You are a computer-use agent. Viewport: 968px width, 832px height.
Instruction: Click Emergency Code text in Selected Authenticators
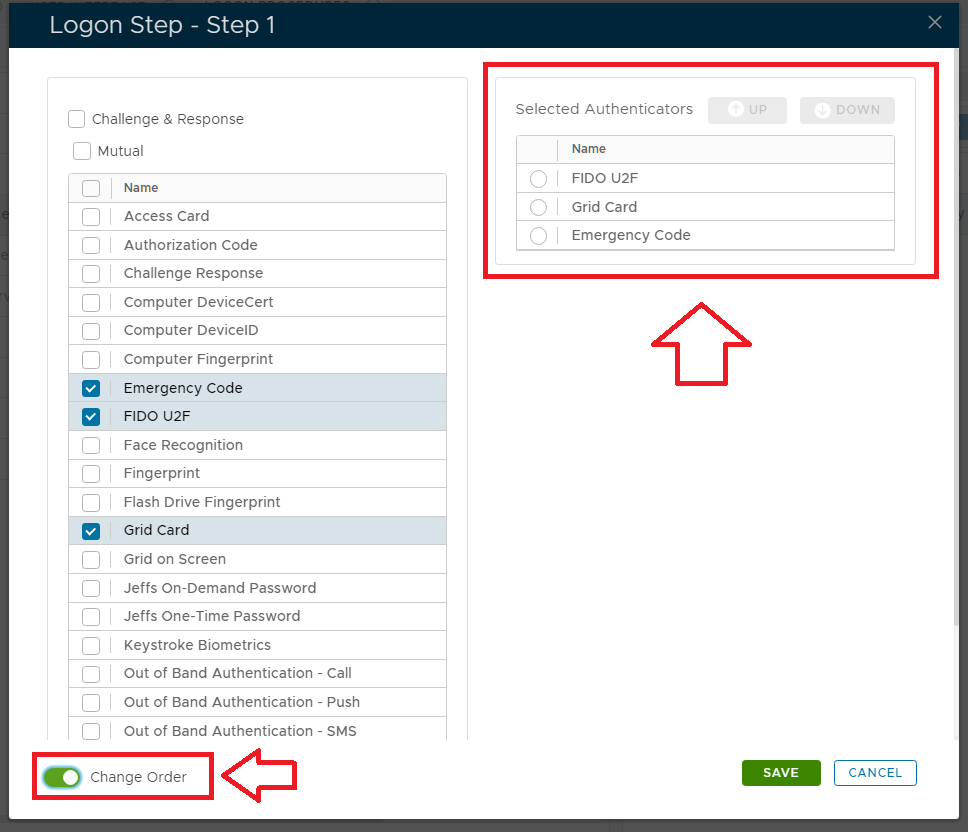pyautogui.click(x=631, y=235)
